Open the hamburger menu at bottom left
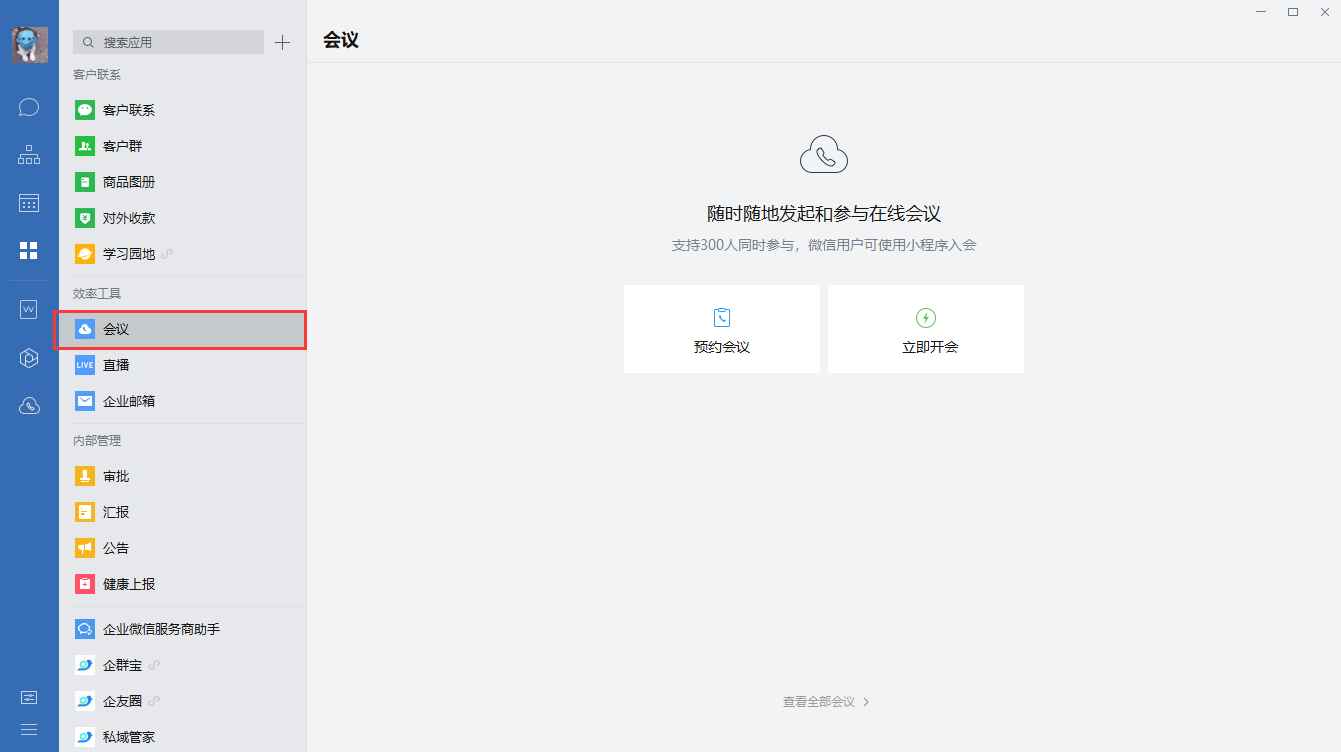The image size is (1341, 752). point(29,729)
